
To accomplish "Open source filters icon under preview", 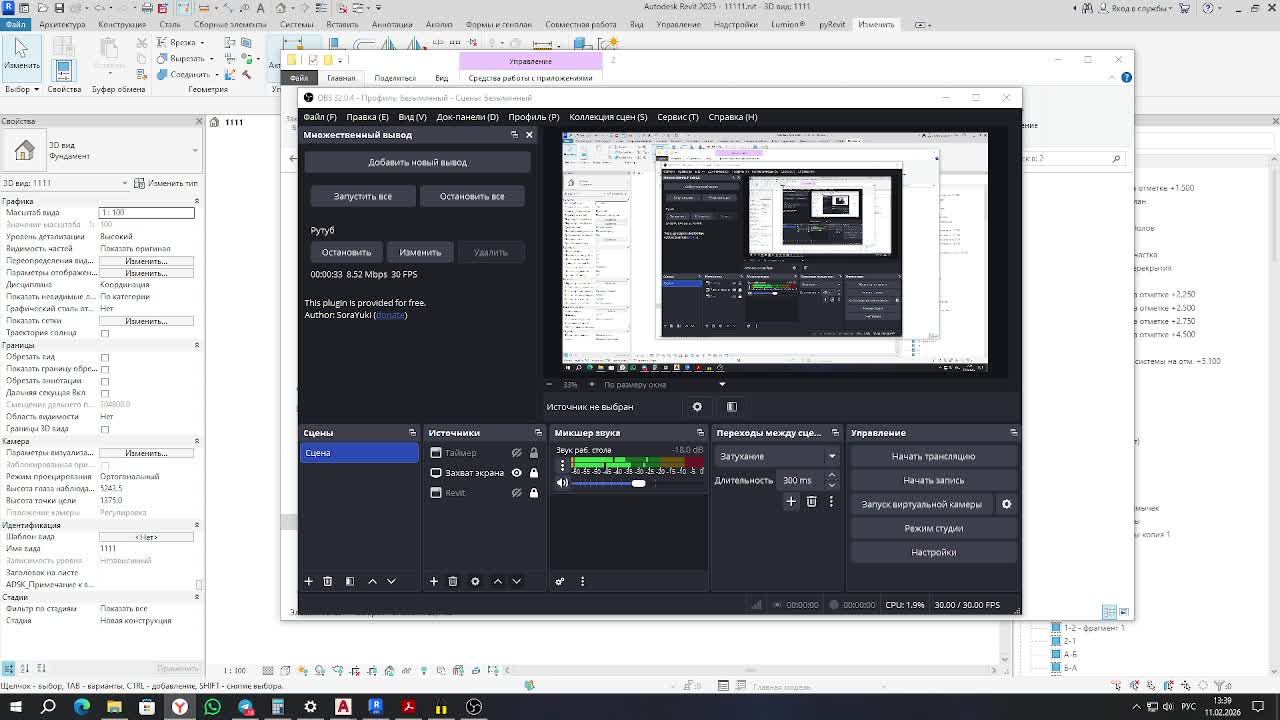I will pyautogui.click(x=731, y=407).
